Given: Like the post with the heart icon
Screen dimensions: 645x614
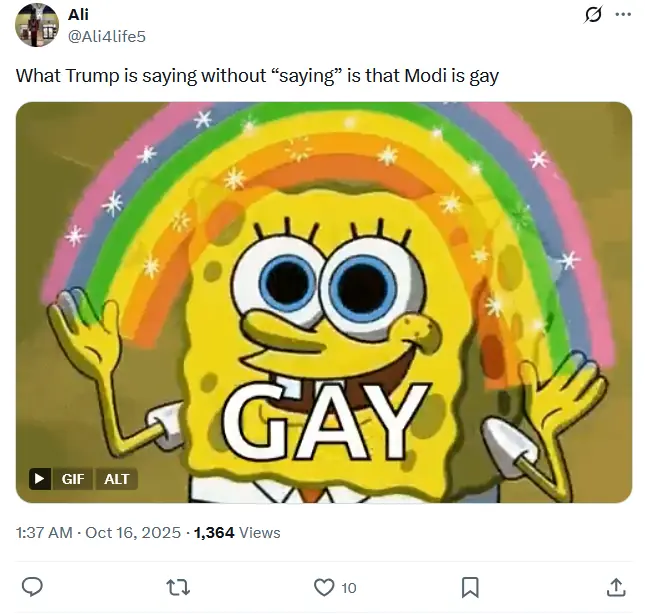Looking at the screenshot, I should click(x=324, y=587).
